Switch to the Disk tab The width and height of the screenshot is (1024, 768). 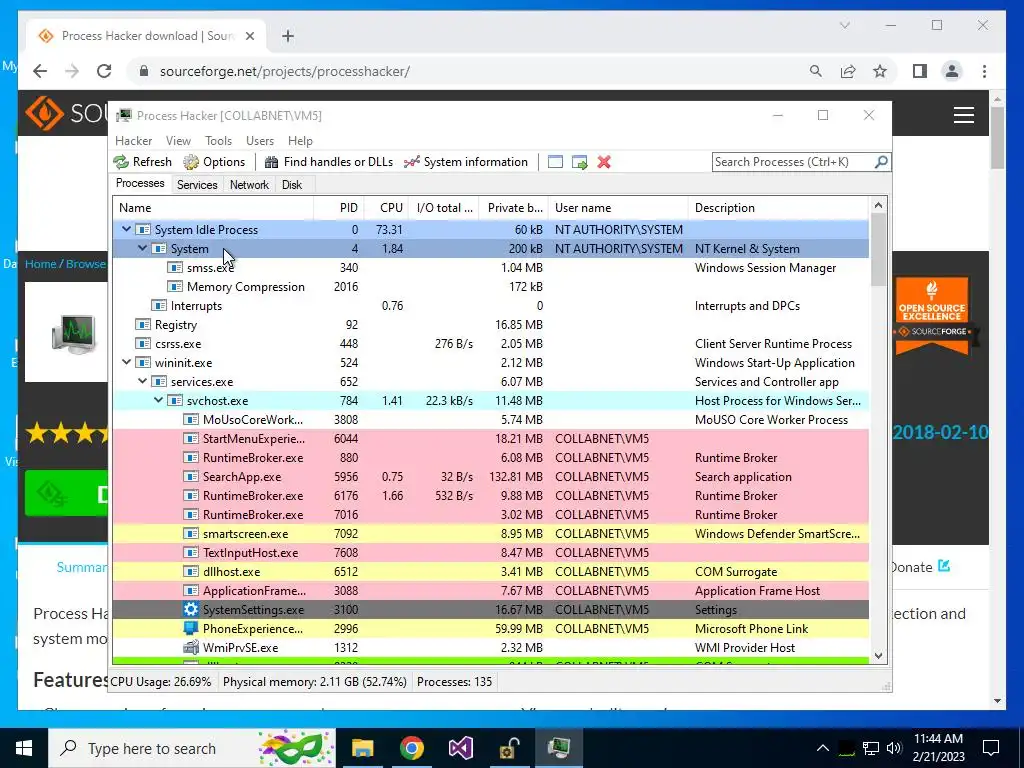click(x=292, y=185)
